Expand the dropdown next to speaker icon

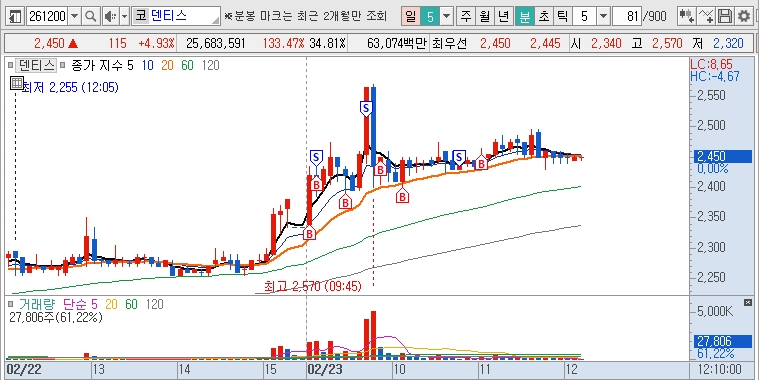point(124,17)
